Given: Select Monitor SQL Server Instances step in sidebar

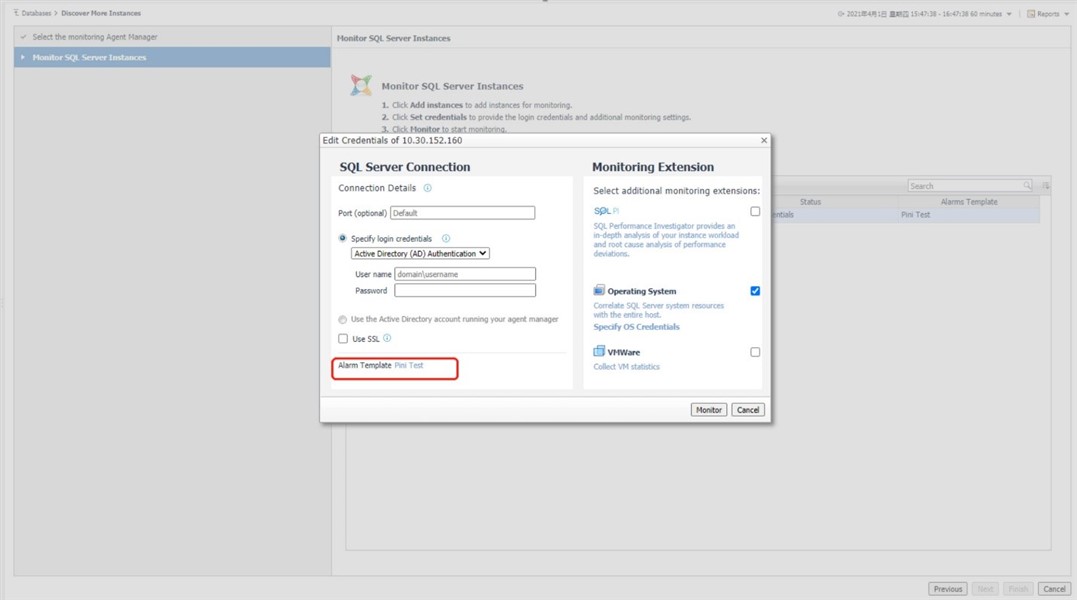Looking at the screenshot, I should point(172,57).
